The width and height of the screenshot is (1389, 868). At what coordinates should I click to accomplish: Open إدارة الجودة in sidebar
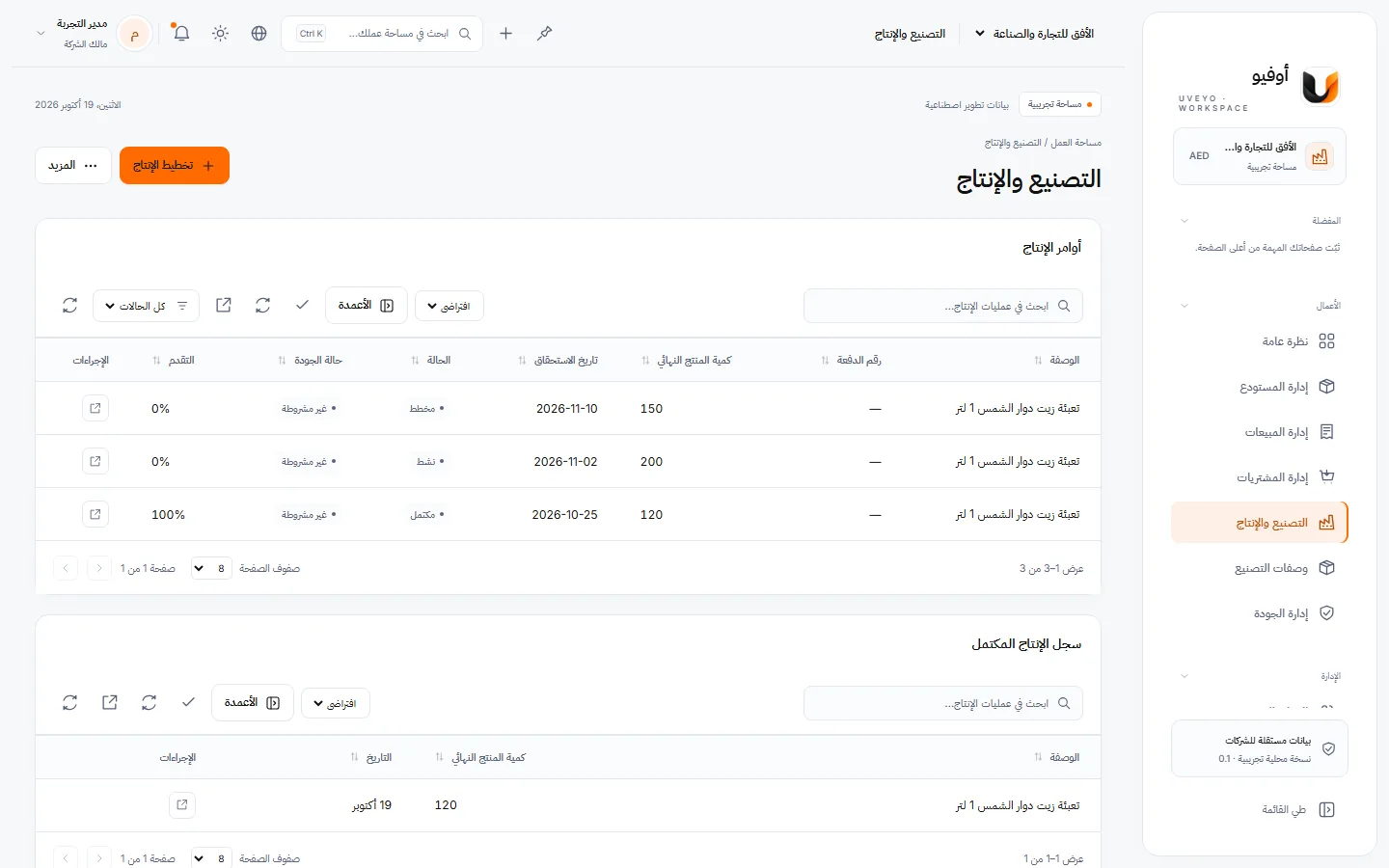(1260, 613)
